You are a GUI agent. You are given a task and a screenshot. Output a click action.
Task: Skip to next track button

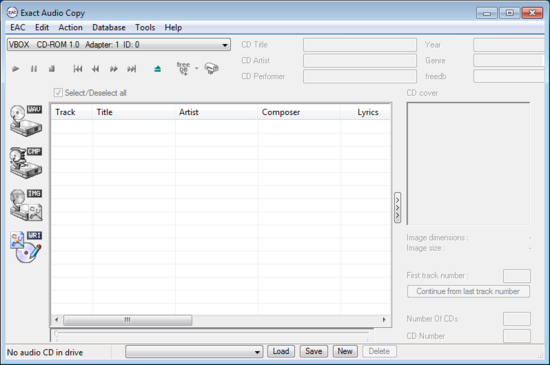[x=132, y=69]
